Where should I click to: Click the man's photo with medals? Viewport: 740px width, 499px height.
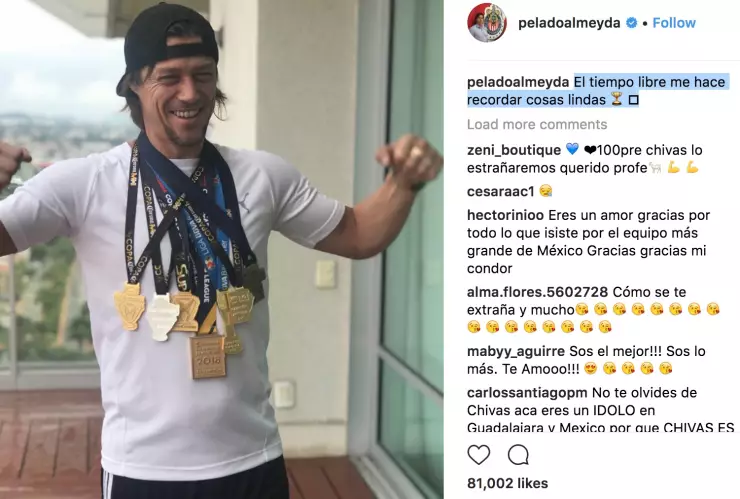pos(222,249)
